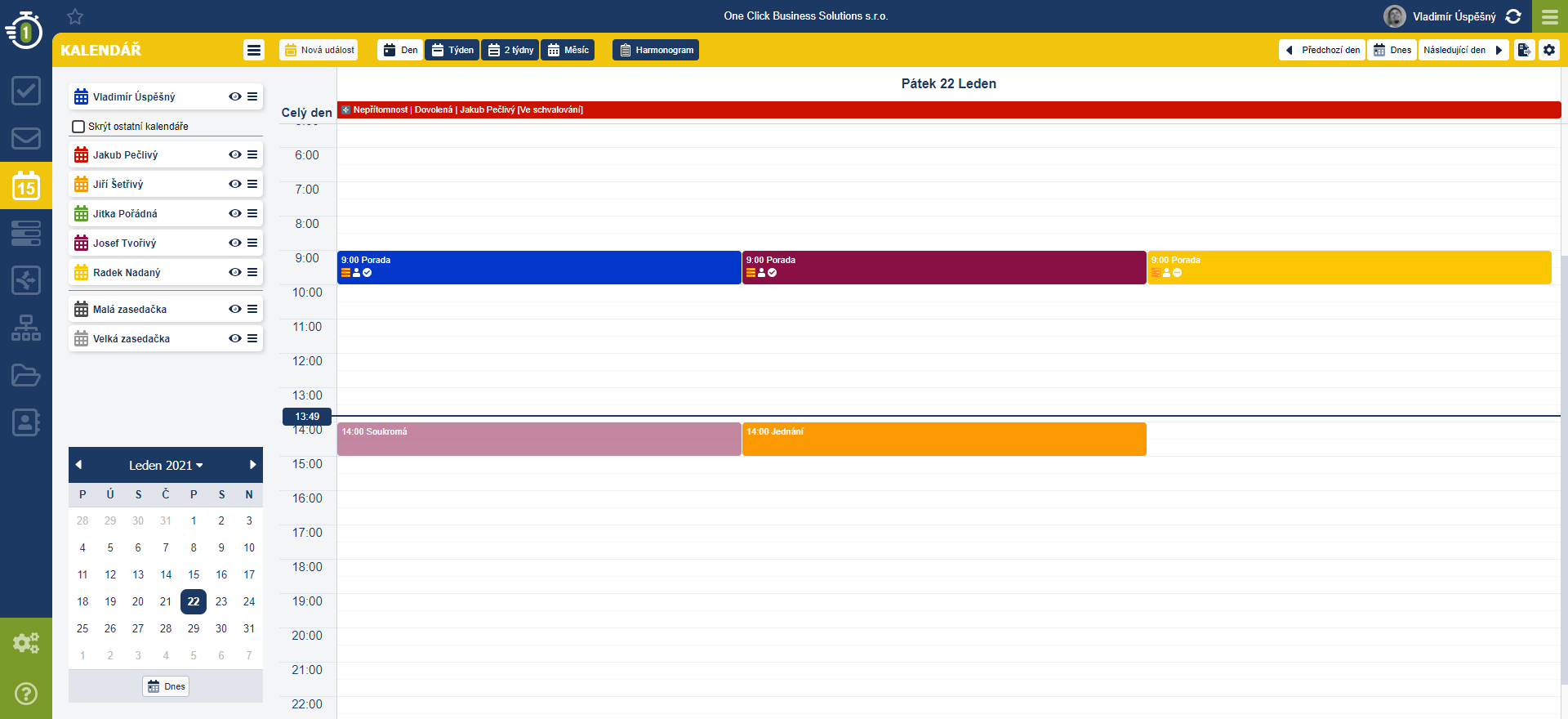Toggle visibility of Vladimír Úspěšný calendar
The height and width of the screenshot is (719, 1568).
(x=235, y=96)
